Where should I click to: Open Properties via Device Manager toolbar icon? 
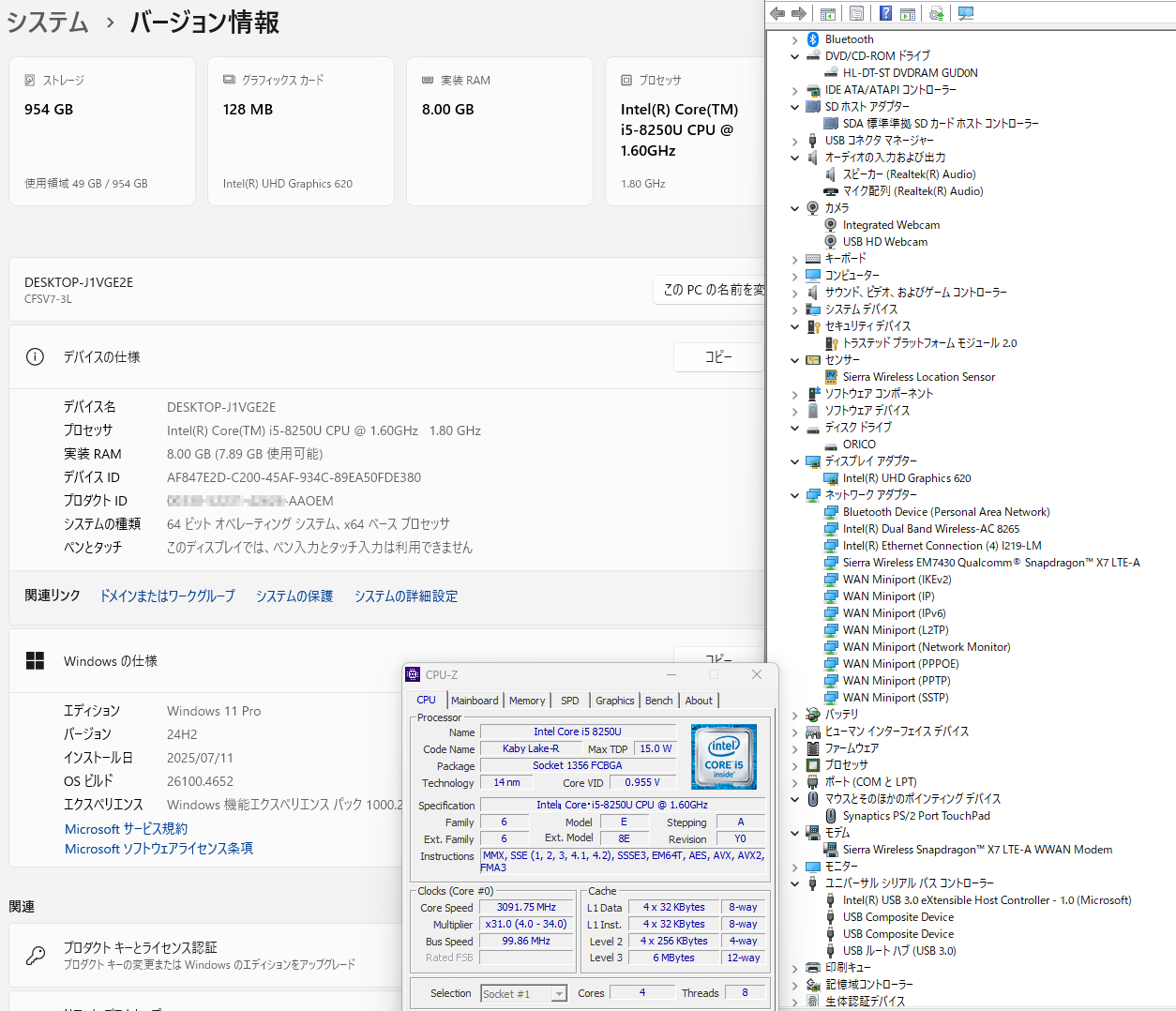tap(856, 13)
